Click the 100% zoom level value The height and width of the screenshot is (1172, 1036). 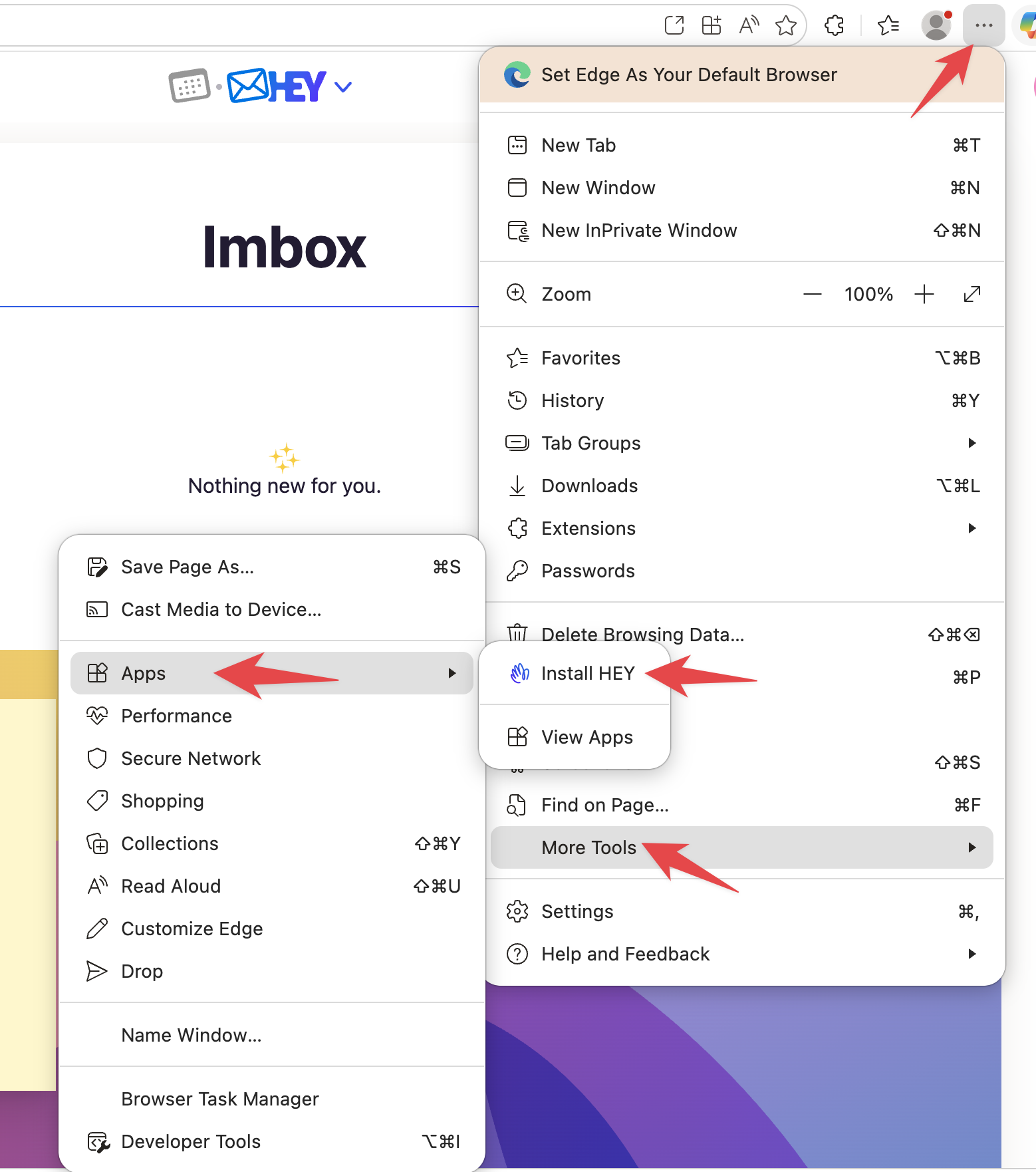click(868, 294)
